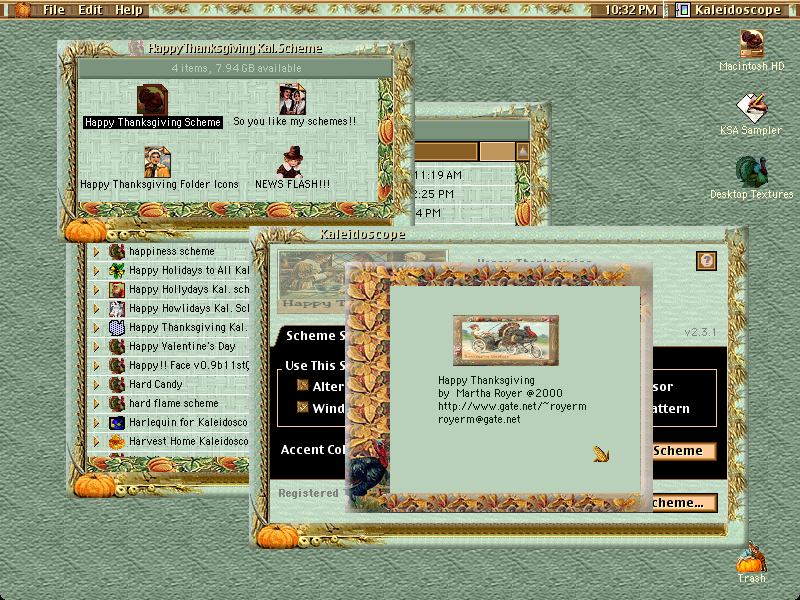Click the http://www.gate.net/~royerm address

click(512, 407)
